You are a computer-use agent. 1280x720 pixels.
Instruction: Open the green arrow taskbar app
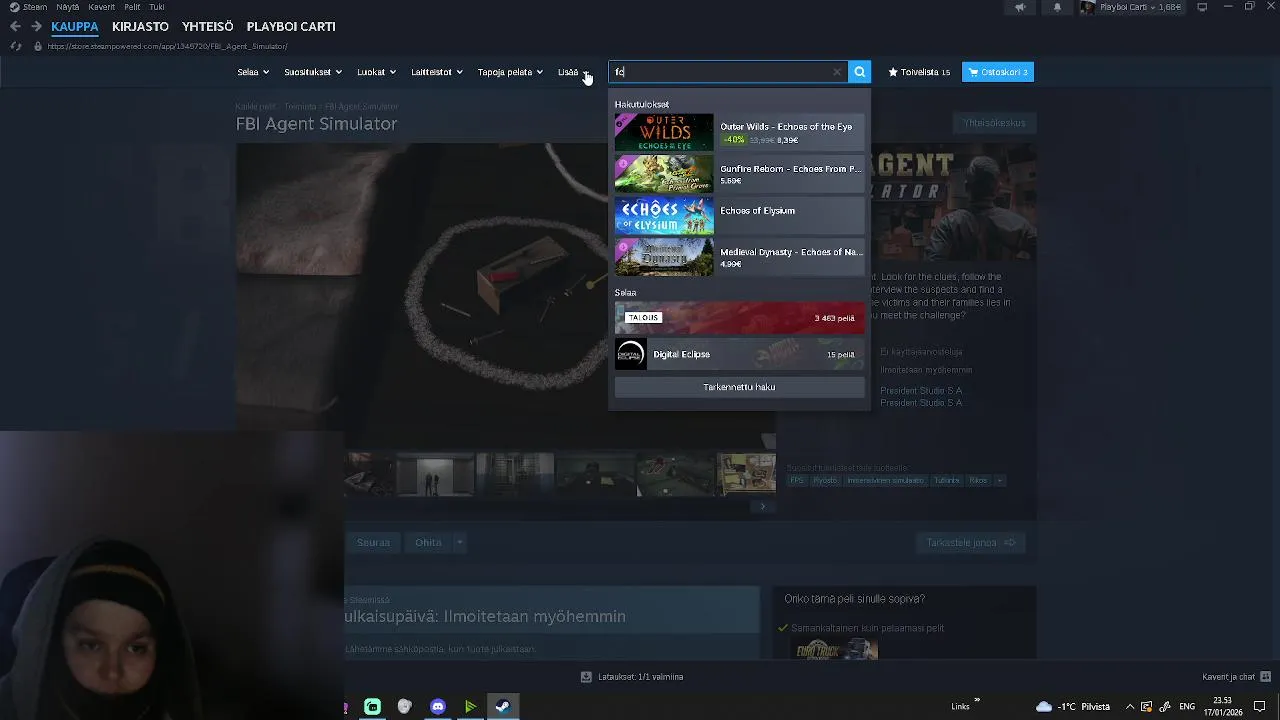point(470,707)
